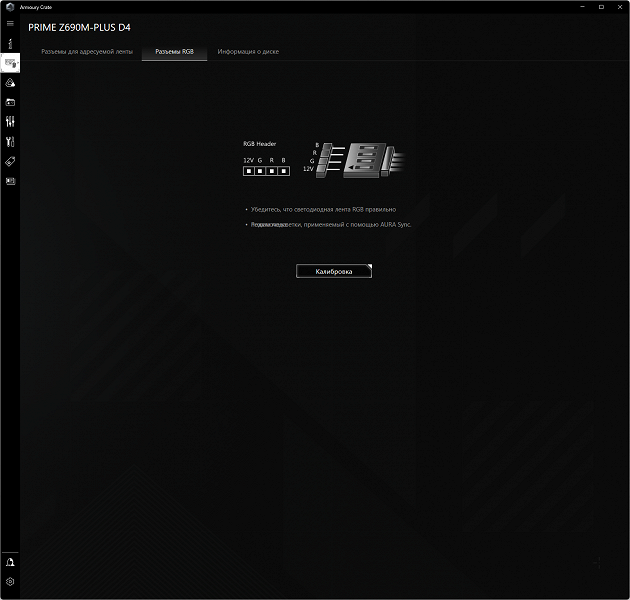Maximize the Armoury Crate window

coord(601,7)
